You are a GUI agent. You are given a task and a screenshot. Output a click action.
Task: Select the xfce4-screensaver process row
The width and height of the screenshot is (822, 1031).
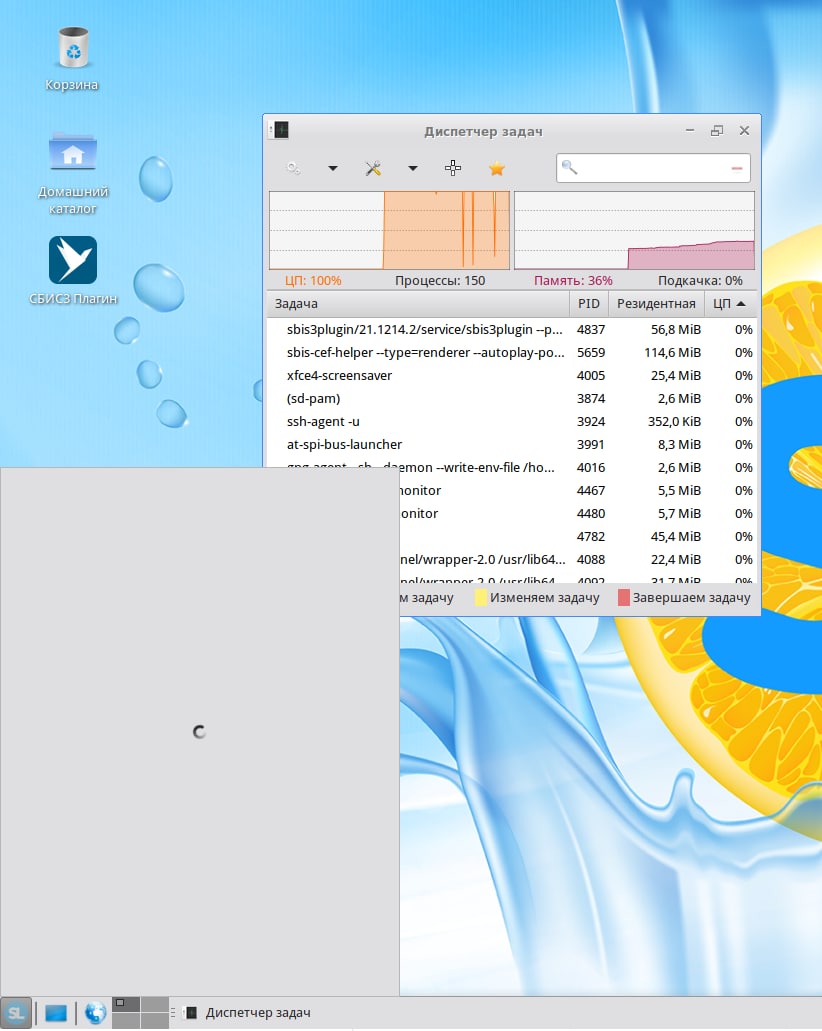(512, 375)
